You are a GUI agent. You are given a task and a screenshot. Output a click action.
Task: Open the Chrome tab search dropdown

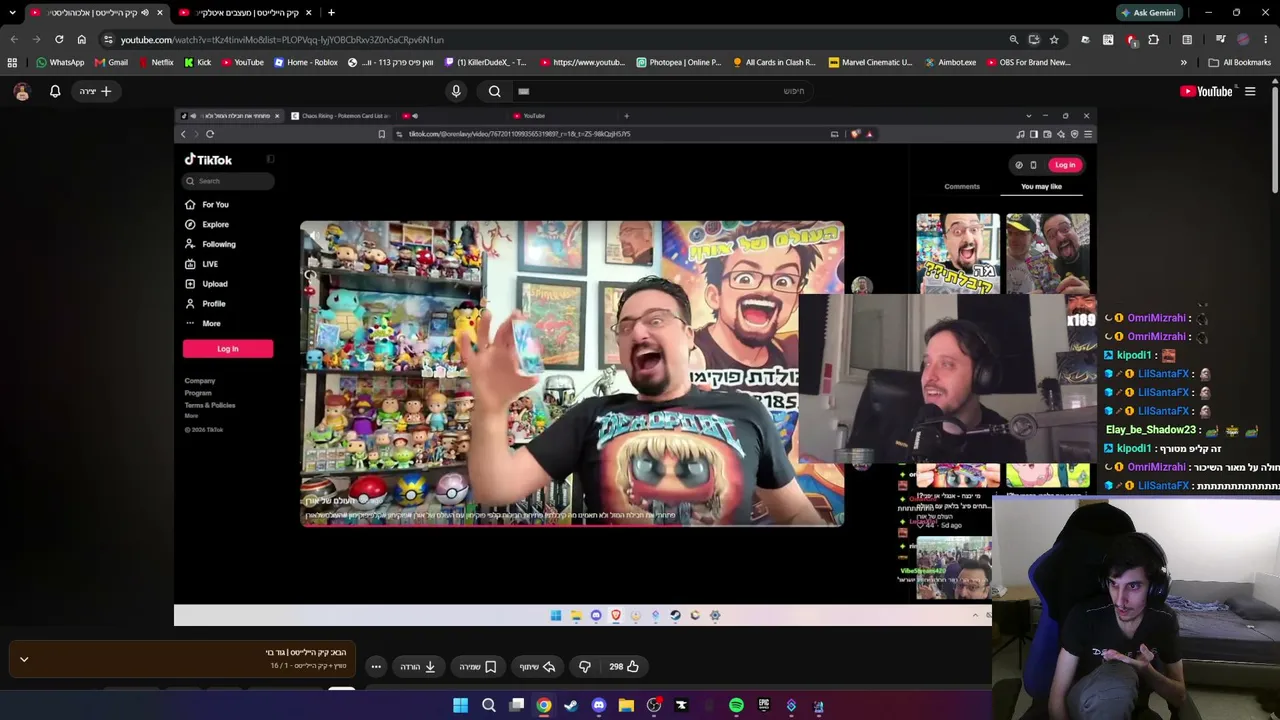(12, 13)
